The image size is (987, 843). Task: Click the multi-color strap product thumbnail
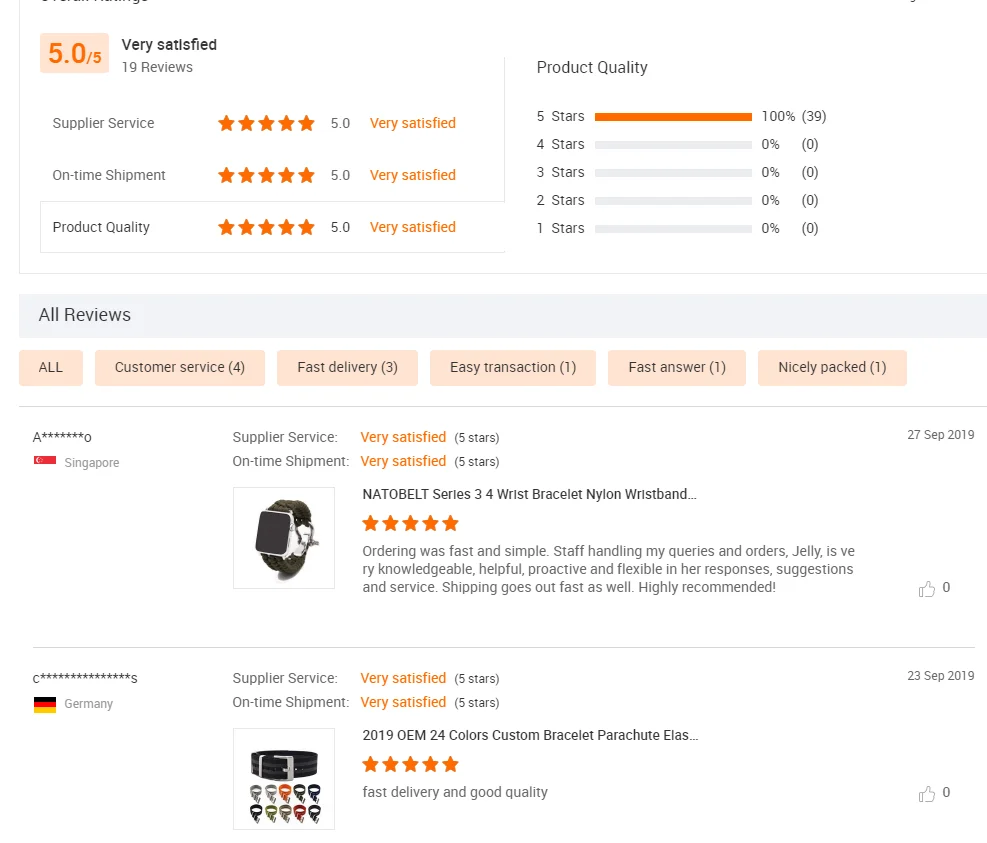[284, 779]
